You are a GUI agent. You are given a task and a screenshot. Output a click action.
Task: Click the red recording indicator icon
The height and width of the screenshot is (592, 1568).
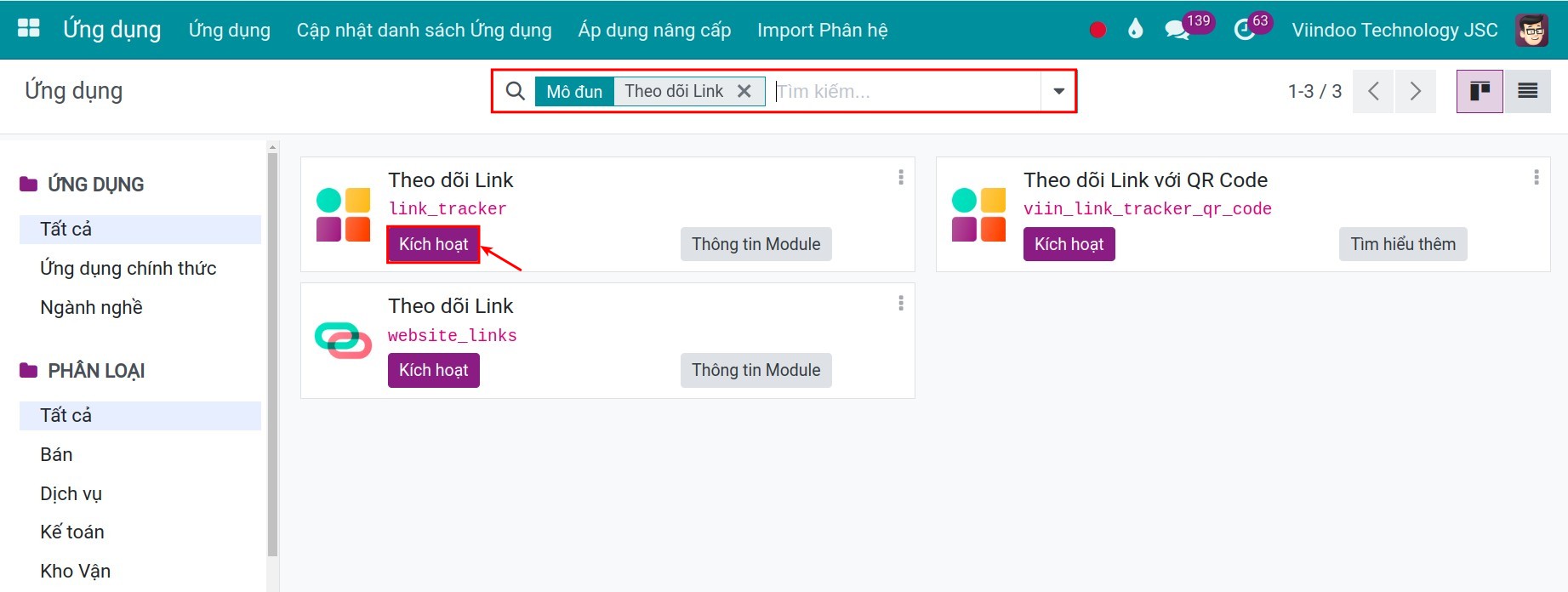click(1098, 30)
